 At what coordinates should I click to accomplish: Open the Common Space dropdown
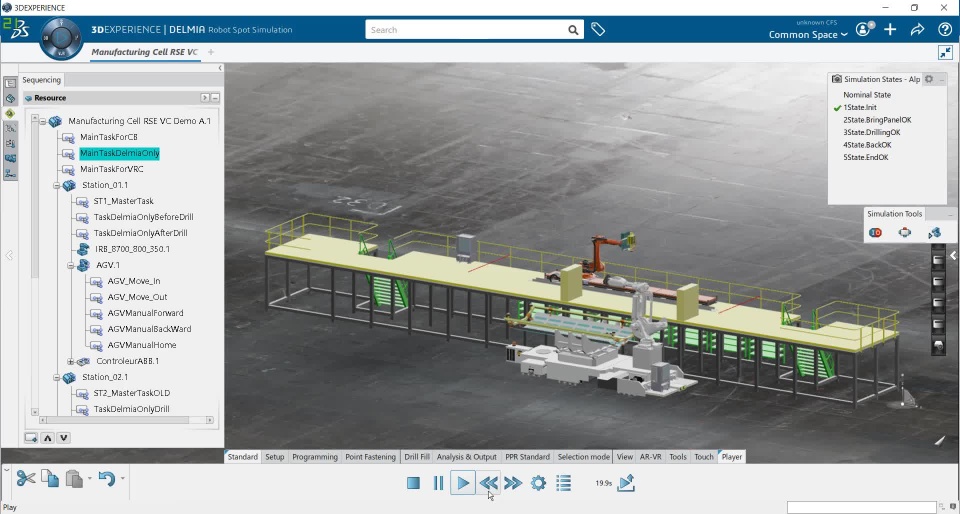tap(808, 35)
